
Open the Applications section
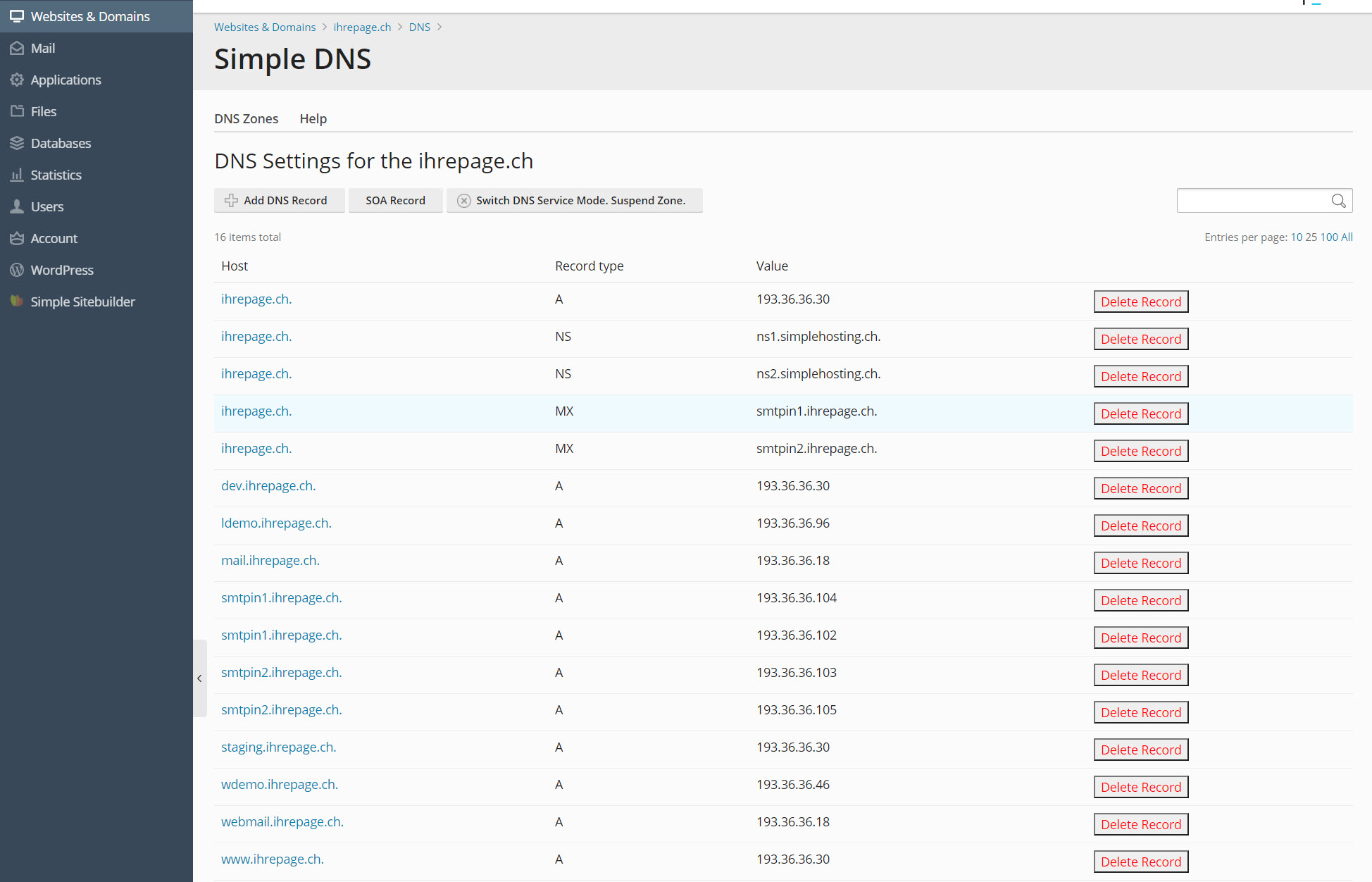click(65, 80)
